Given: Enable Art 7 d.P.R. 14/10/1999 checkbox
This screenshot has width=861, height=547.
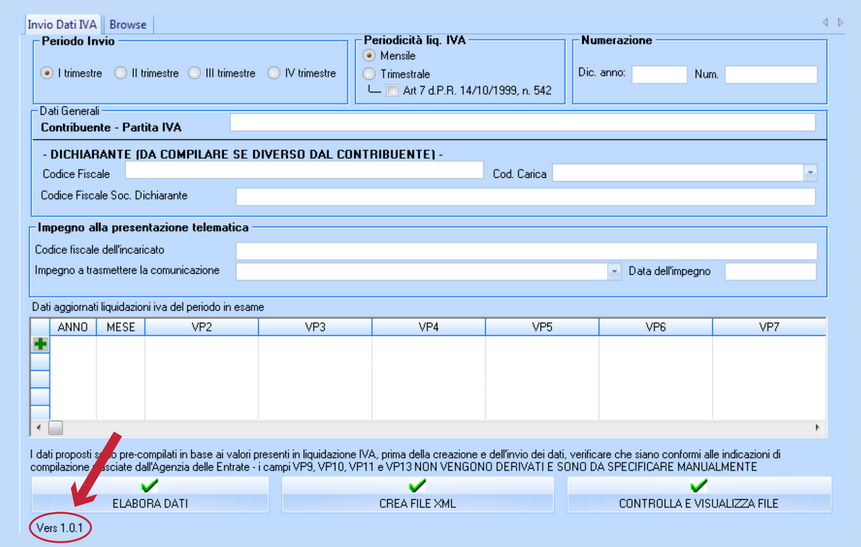Looking at the screenshot, I should (392, 91).
